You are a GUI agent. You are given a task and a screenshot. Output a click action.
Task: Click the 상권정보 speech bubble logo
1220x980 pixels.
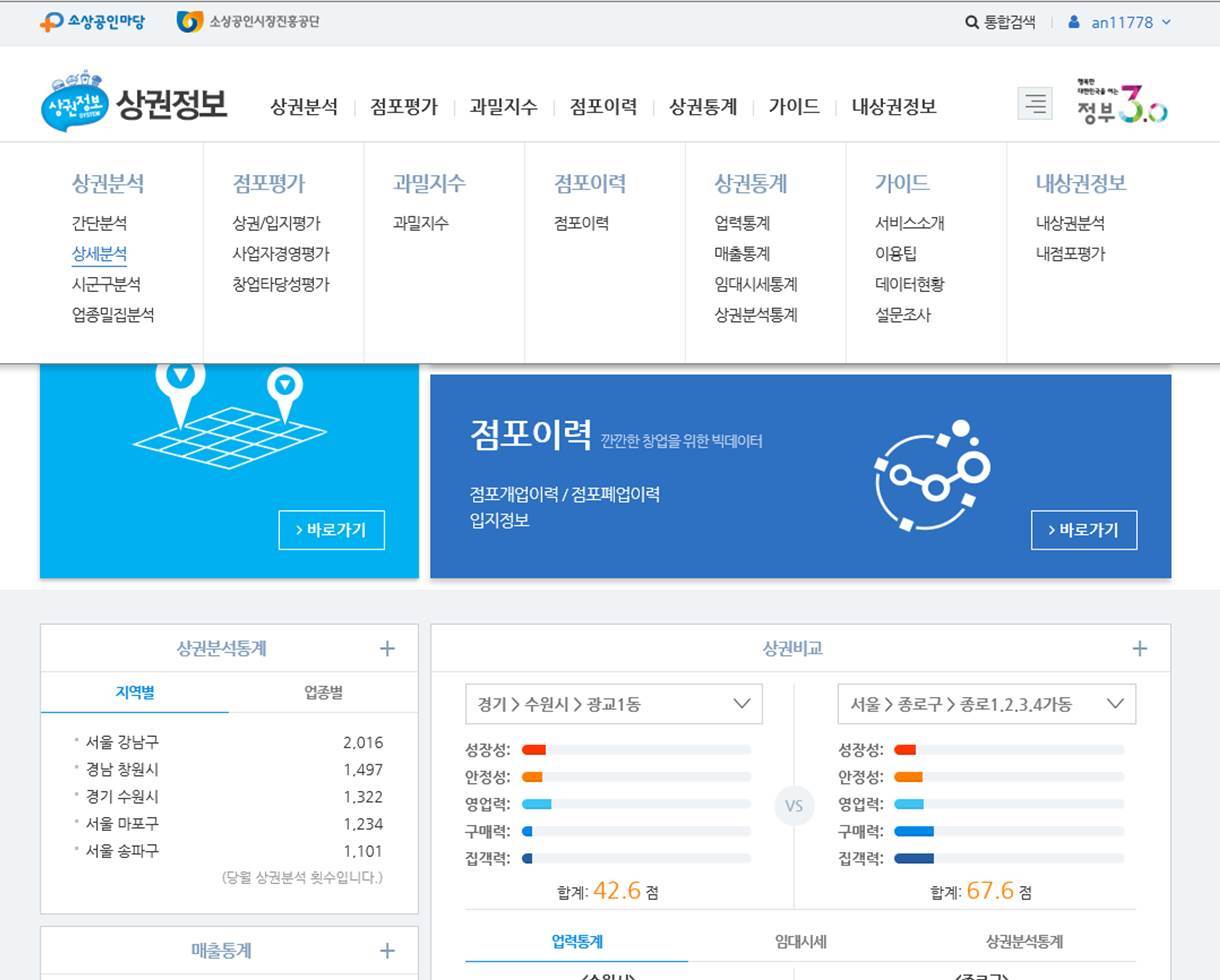75,102
